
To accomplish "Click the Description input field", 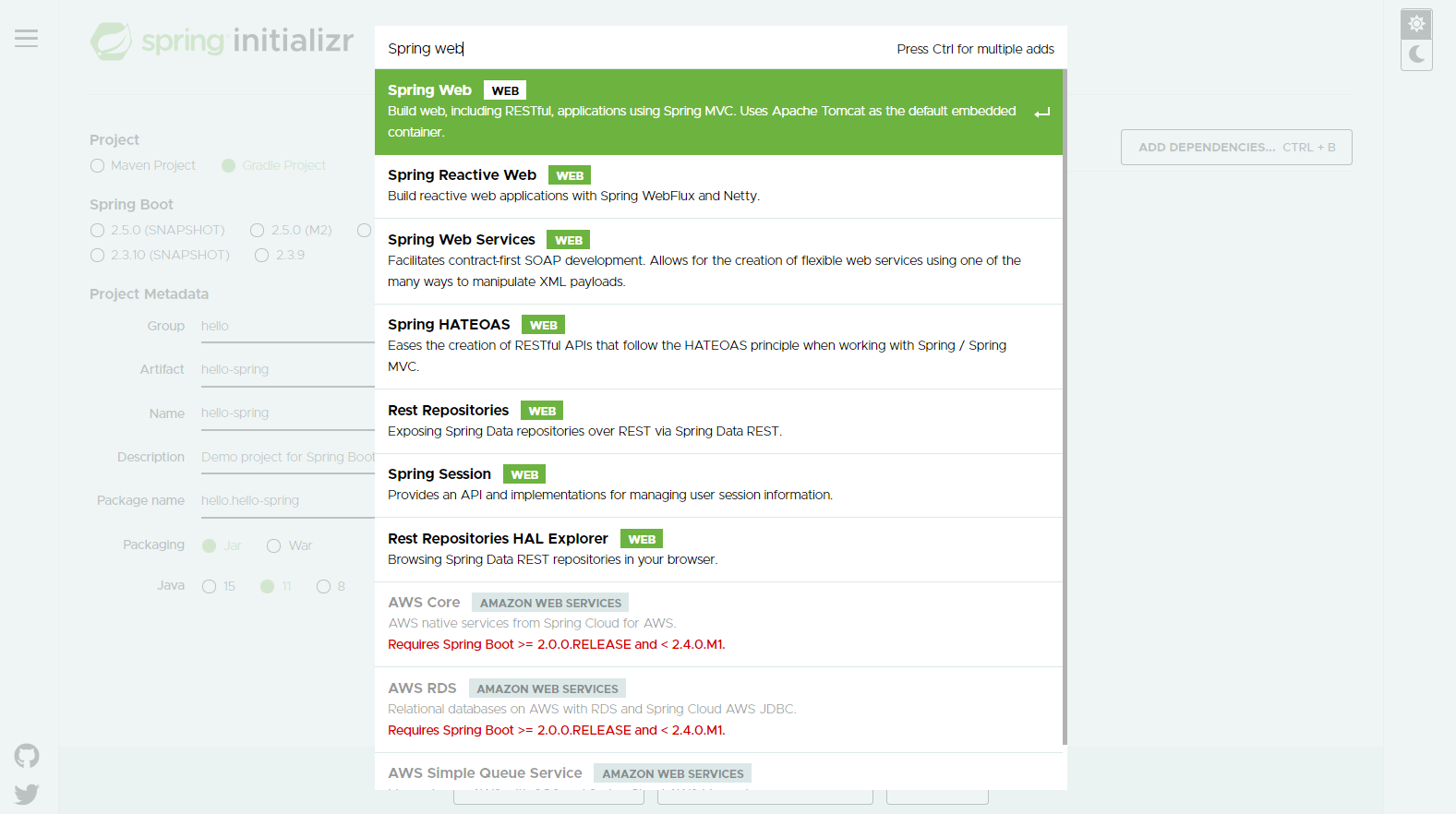I will (x=287, y=458).
